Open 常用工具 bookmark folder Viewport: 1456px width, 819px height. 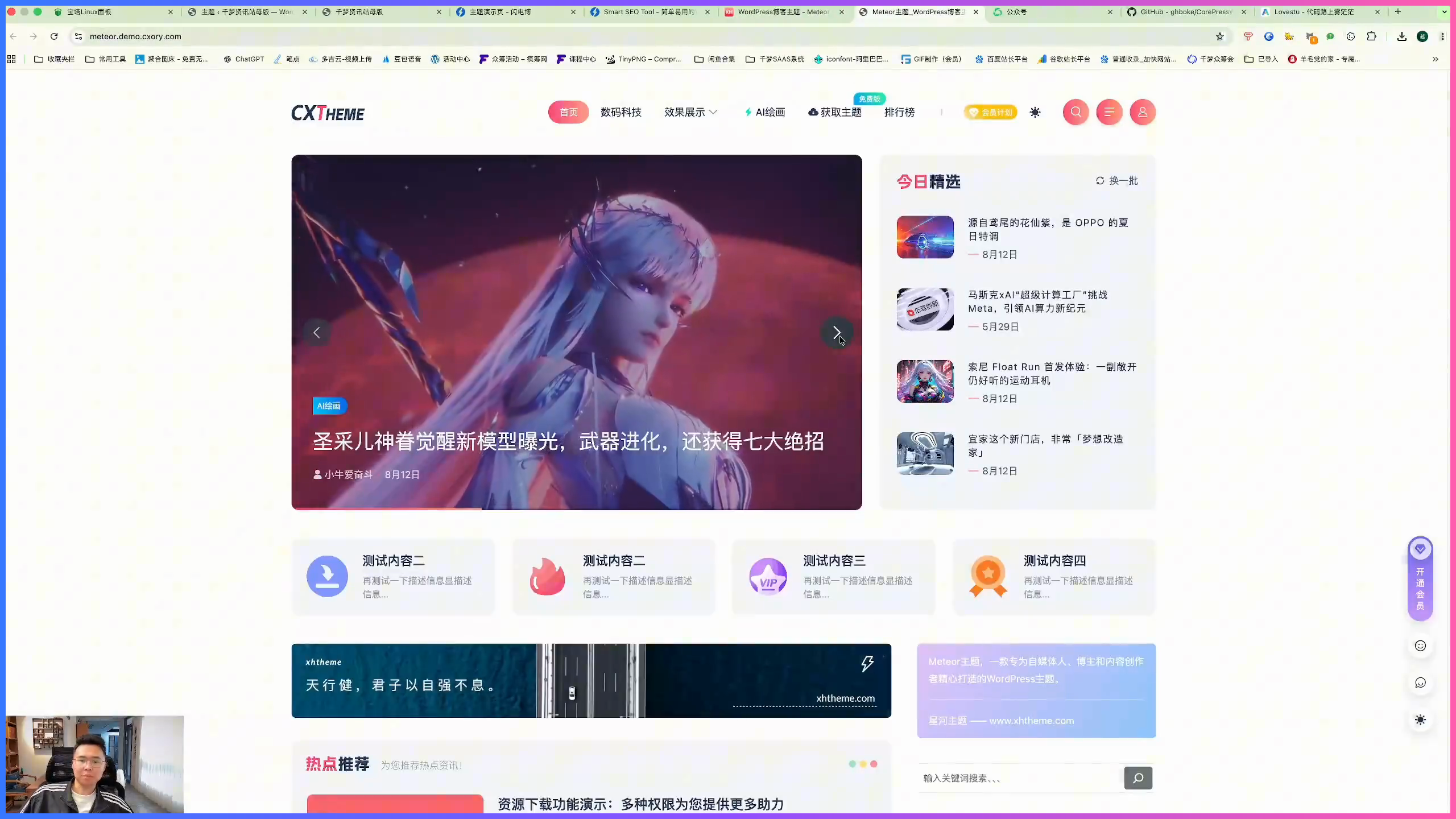pyautogui.click(x=105, y=59)
